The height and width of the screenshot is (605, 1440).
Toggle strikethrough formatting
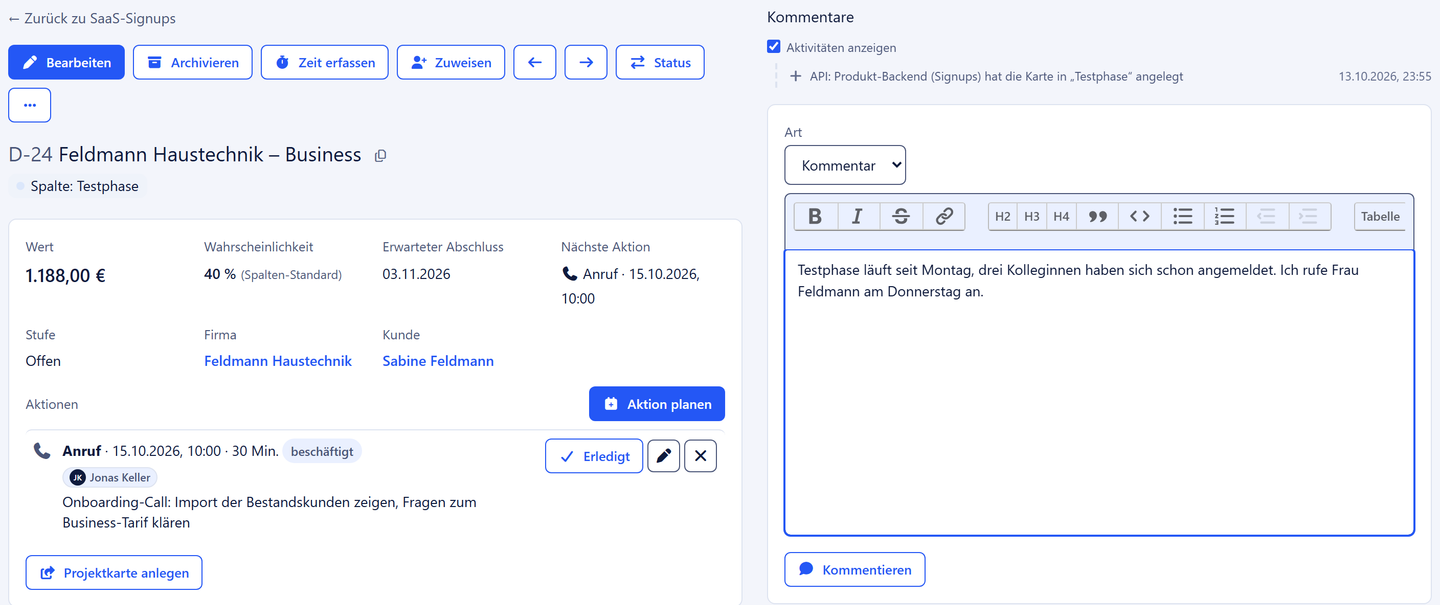click(x=901, y=216)
